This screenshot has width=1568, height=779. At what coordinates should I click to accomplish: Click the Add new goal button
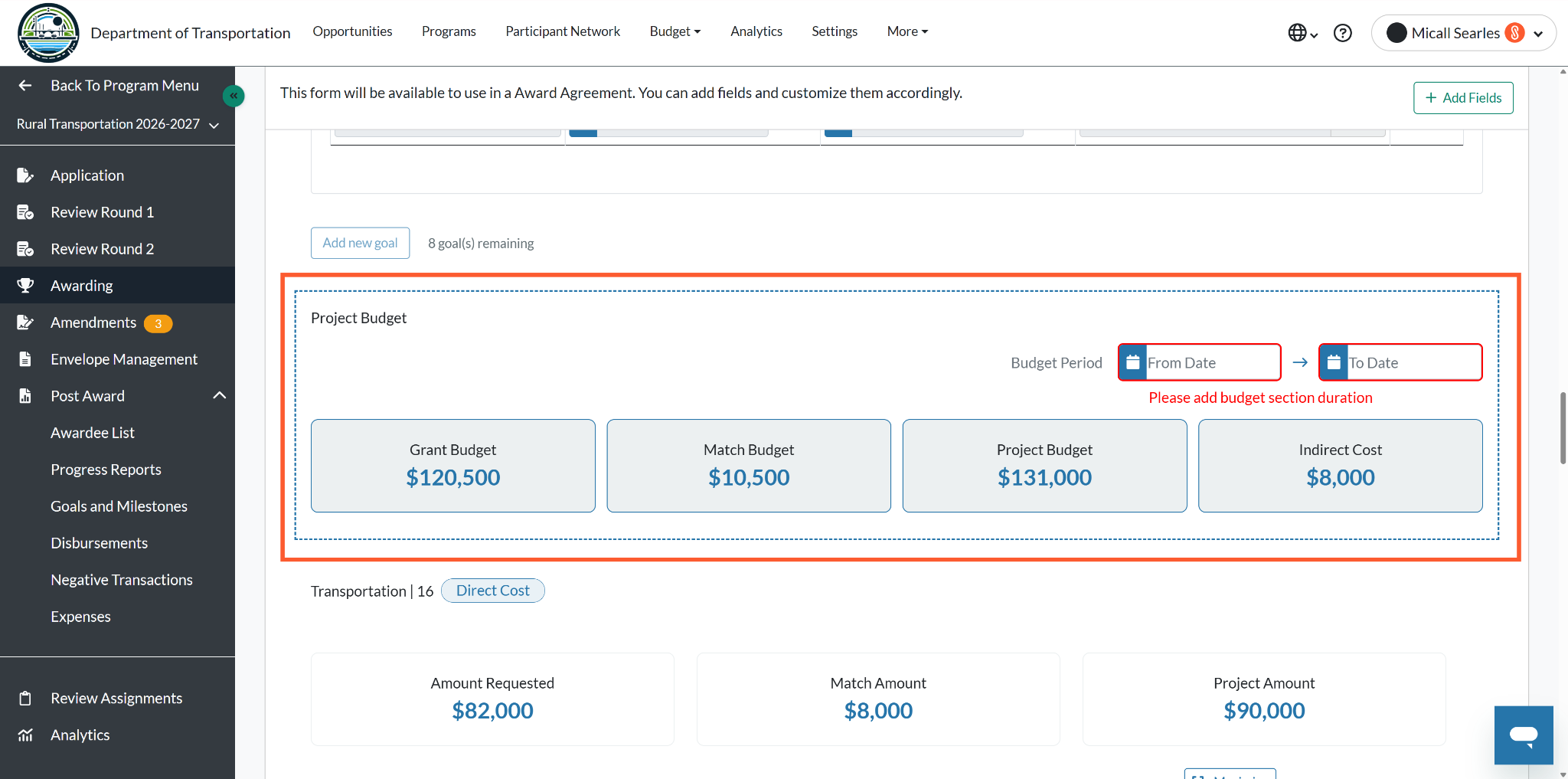[x=360, y=243]
